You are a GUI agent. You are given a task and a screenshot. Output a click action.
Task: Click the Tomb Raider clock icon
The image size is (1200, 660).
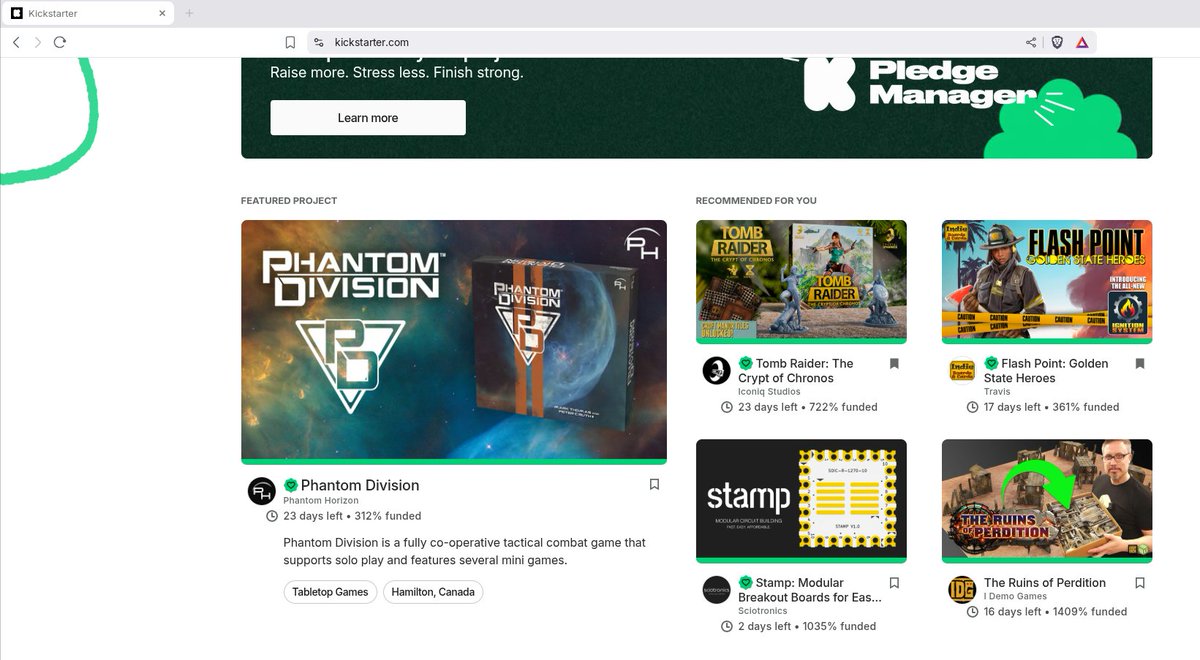pos(727,407)
